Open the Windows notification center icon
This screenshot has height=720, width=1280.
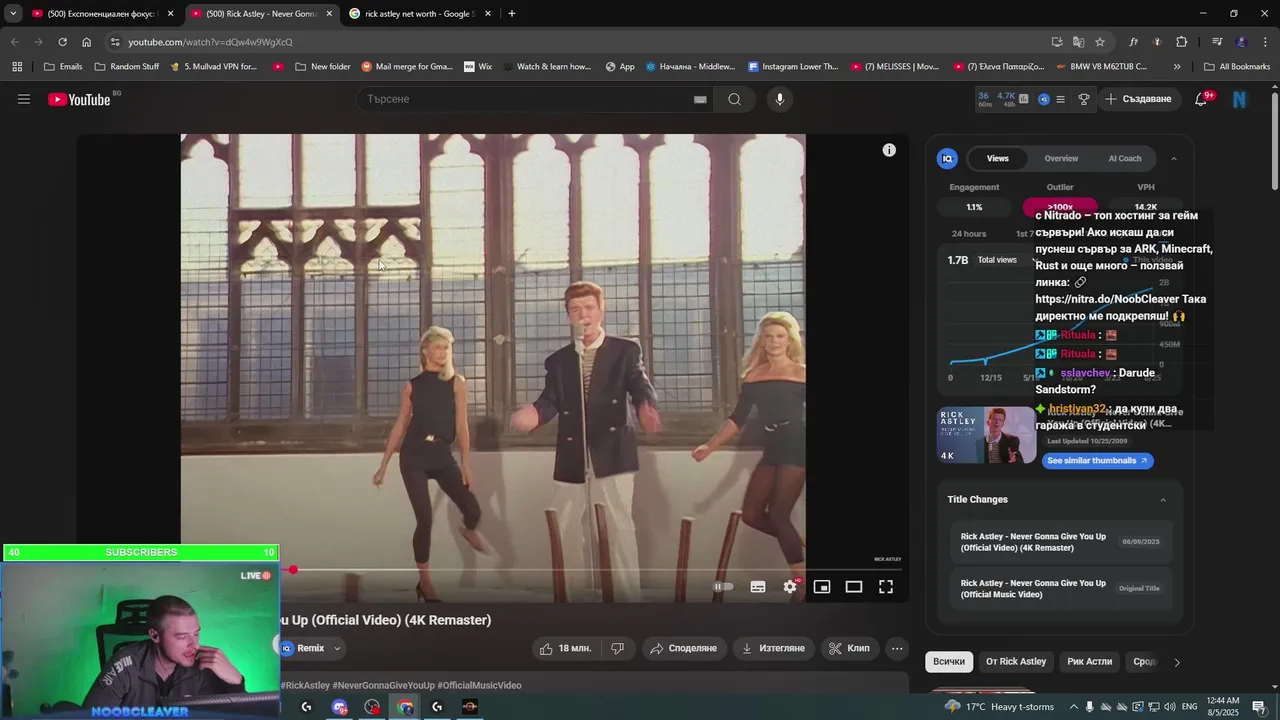(1259, 707)
